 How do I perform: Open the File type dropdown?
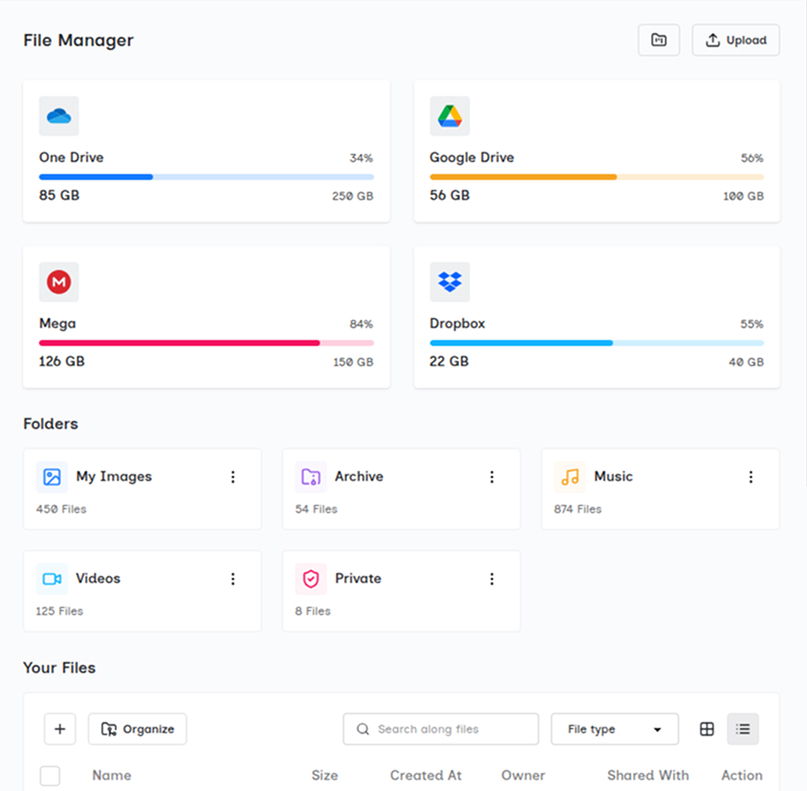pyautogui.click(x=614, y=729)
